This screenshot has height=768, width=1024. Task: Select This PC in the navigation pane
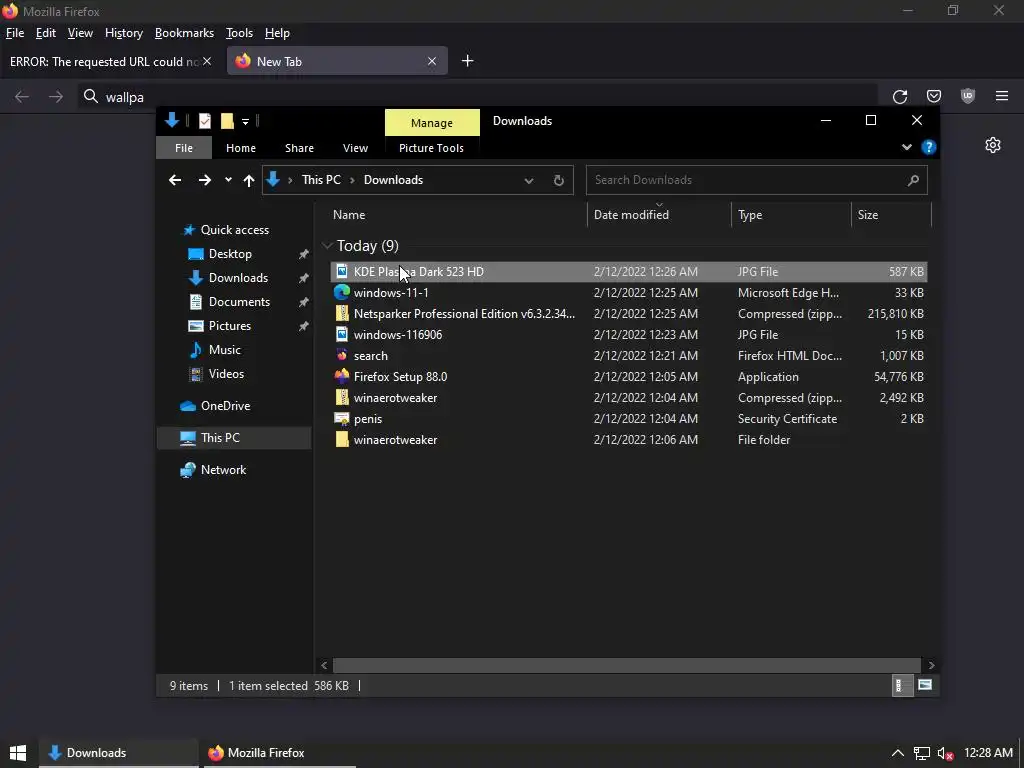pos(234,438)
